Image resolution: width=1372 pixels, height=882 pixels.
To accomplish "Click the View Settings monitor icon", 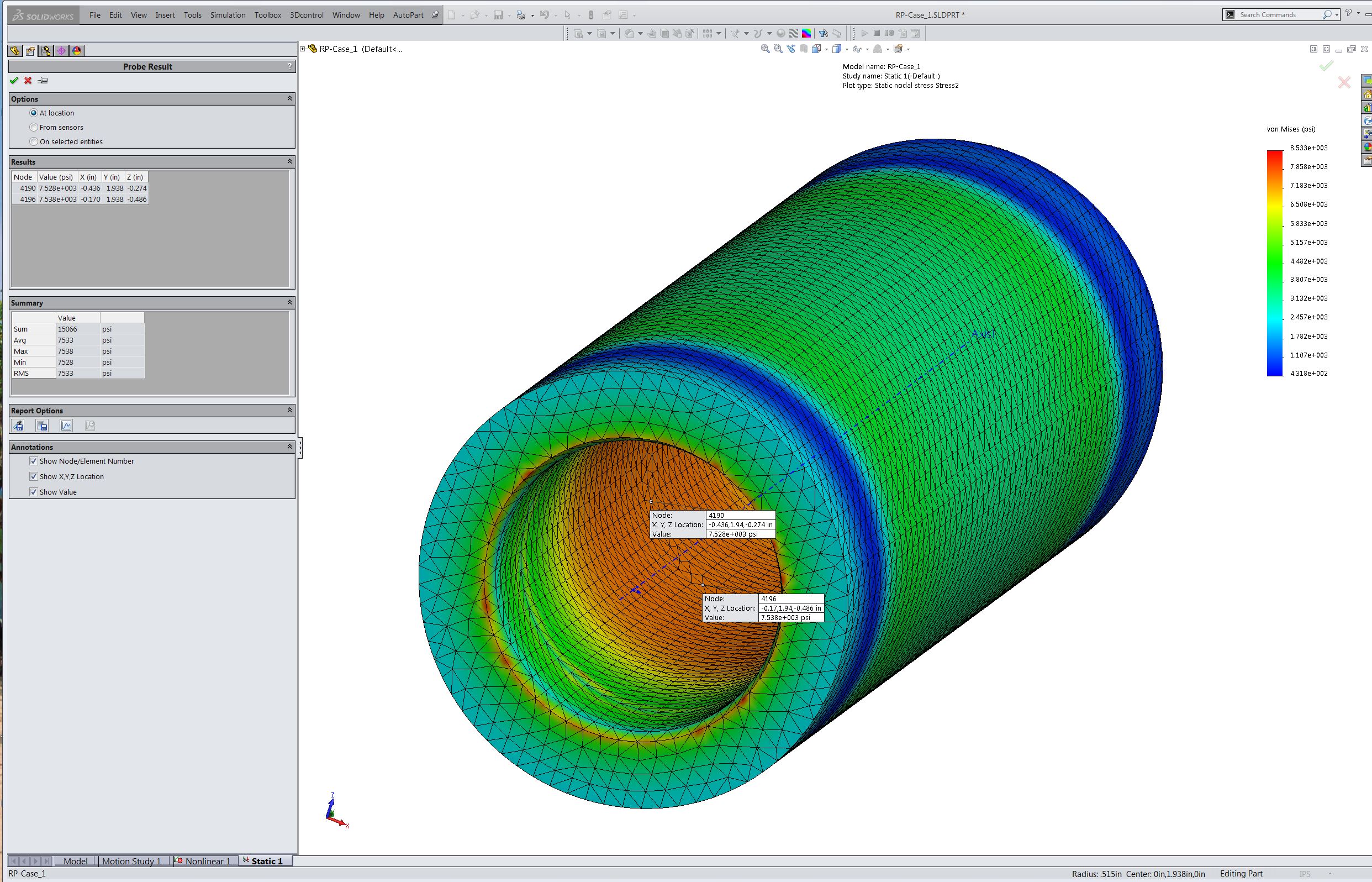I will (x=898, y=49).
